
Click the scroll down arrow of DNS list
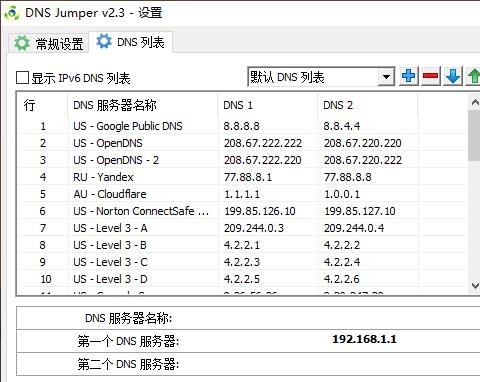pyautogui.click(x=475, y=286)
